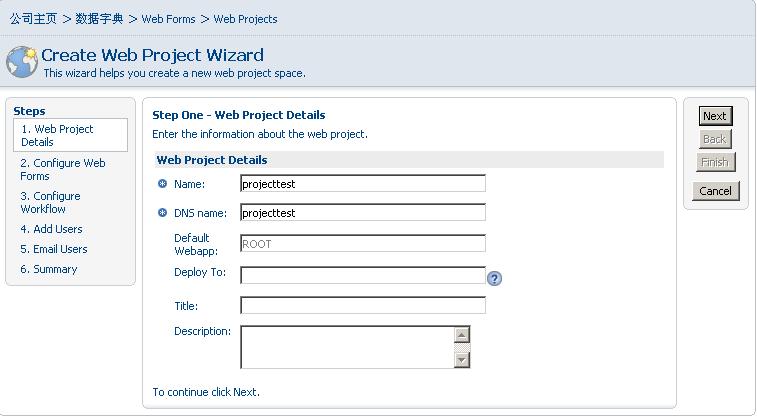Select step 6 Summary
Screen dimensions: 757x419
[49, 269]
